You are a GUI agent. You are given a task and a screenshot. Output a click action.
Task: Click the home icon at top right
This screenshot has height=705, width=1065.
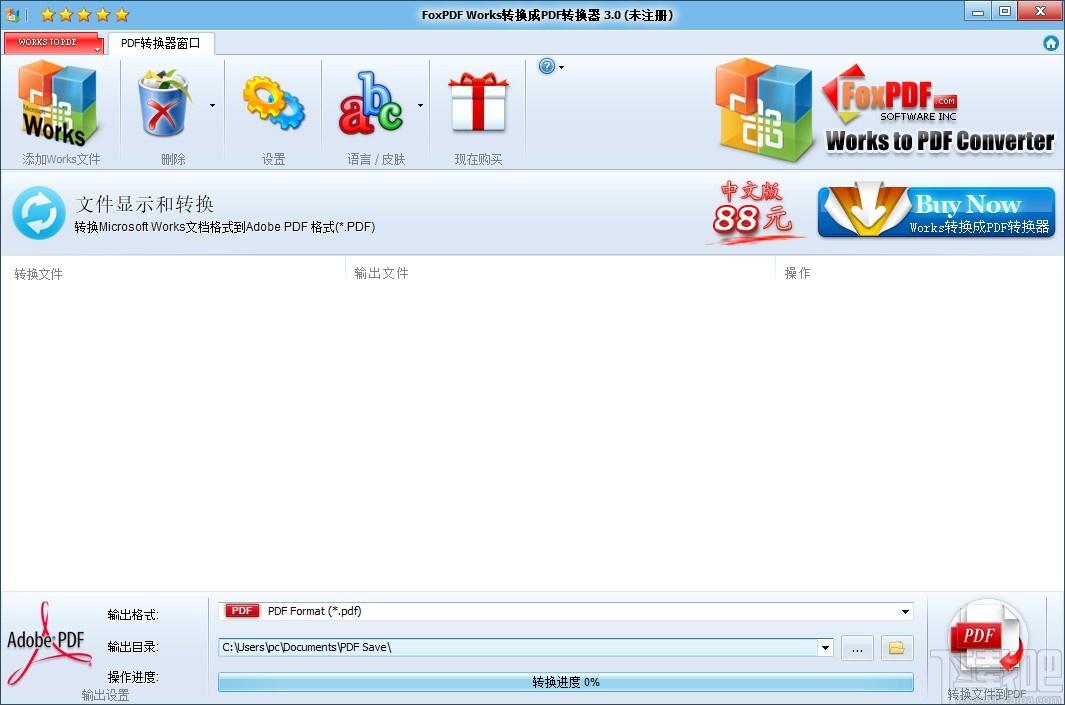1050,43
